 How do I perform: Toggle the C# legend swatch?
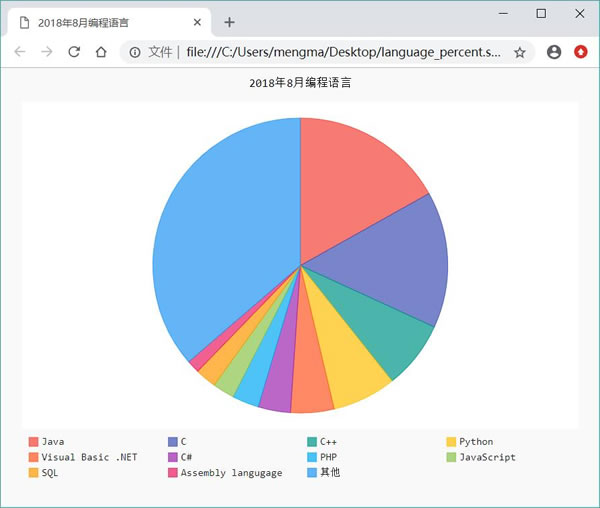[x=173, y=457]
